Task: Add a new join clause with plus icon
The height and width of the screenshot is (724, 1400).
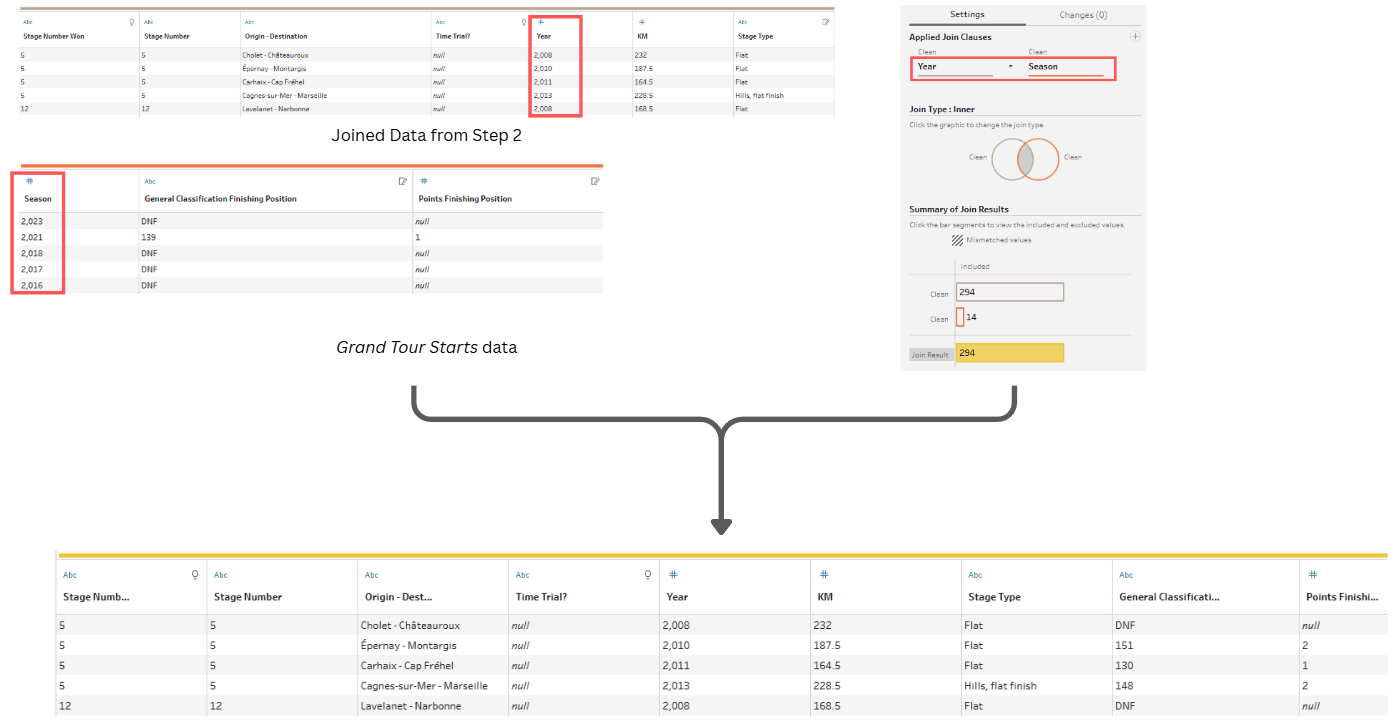Action: 1134,37
